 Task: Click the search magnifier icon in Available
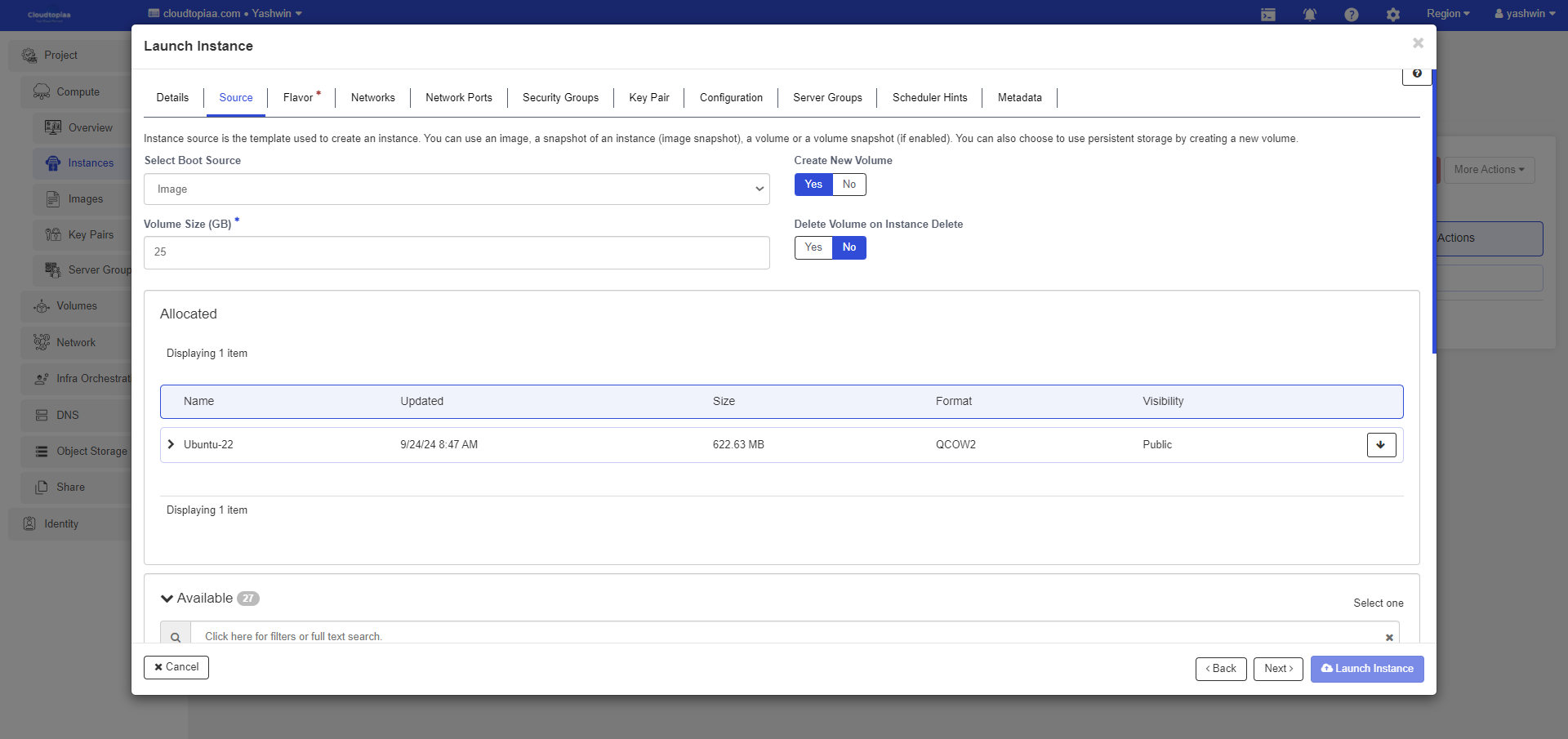tap(176, 637)
